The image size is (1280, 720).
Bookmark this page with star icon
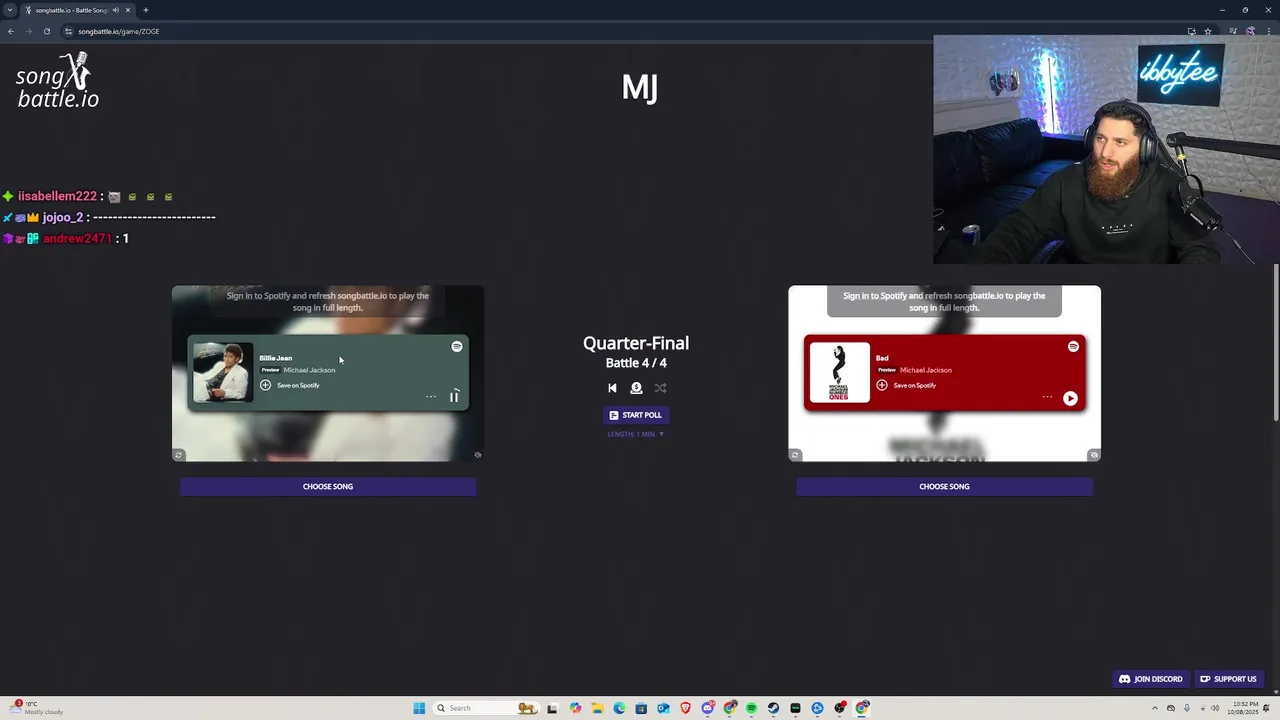[1208, 31]
